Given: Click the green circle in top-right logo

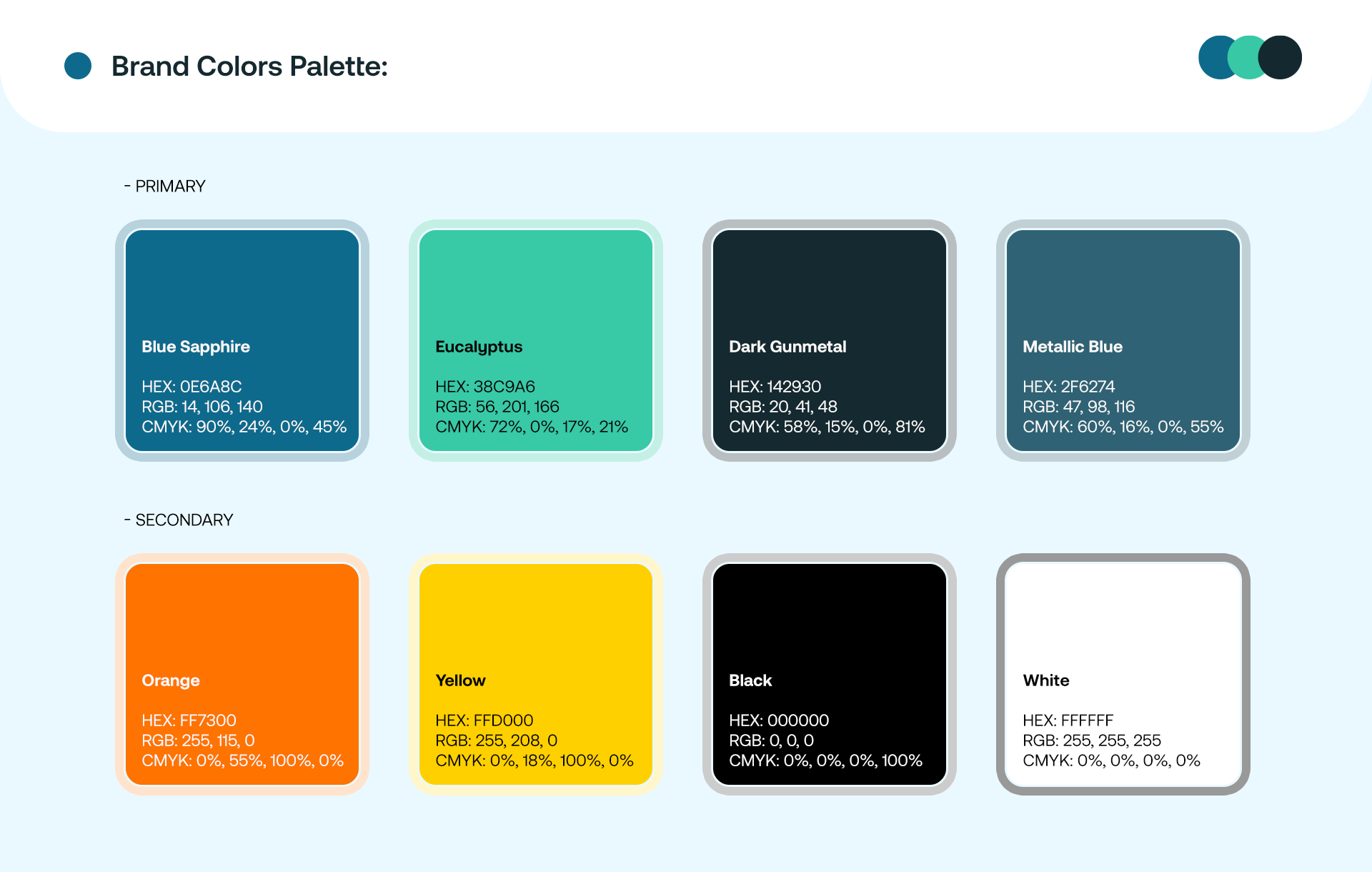Looking at the screenshot, I should [x=1244, y=57].
